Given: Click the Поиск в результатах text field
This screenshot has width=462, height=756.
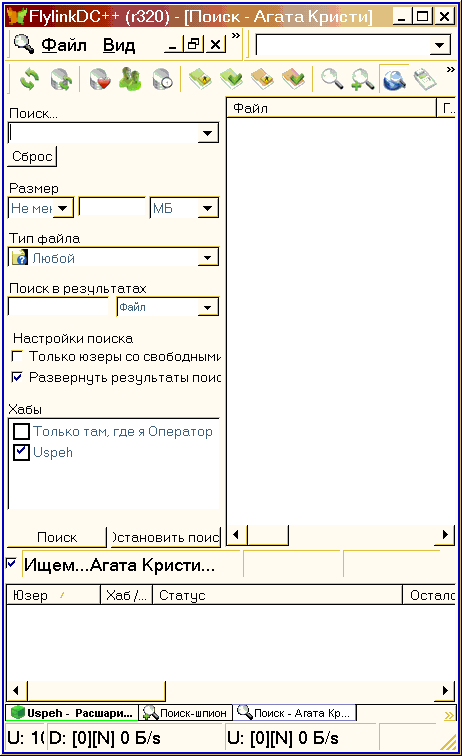Looking at the screenshot, I should tap(59, 307).
